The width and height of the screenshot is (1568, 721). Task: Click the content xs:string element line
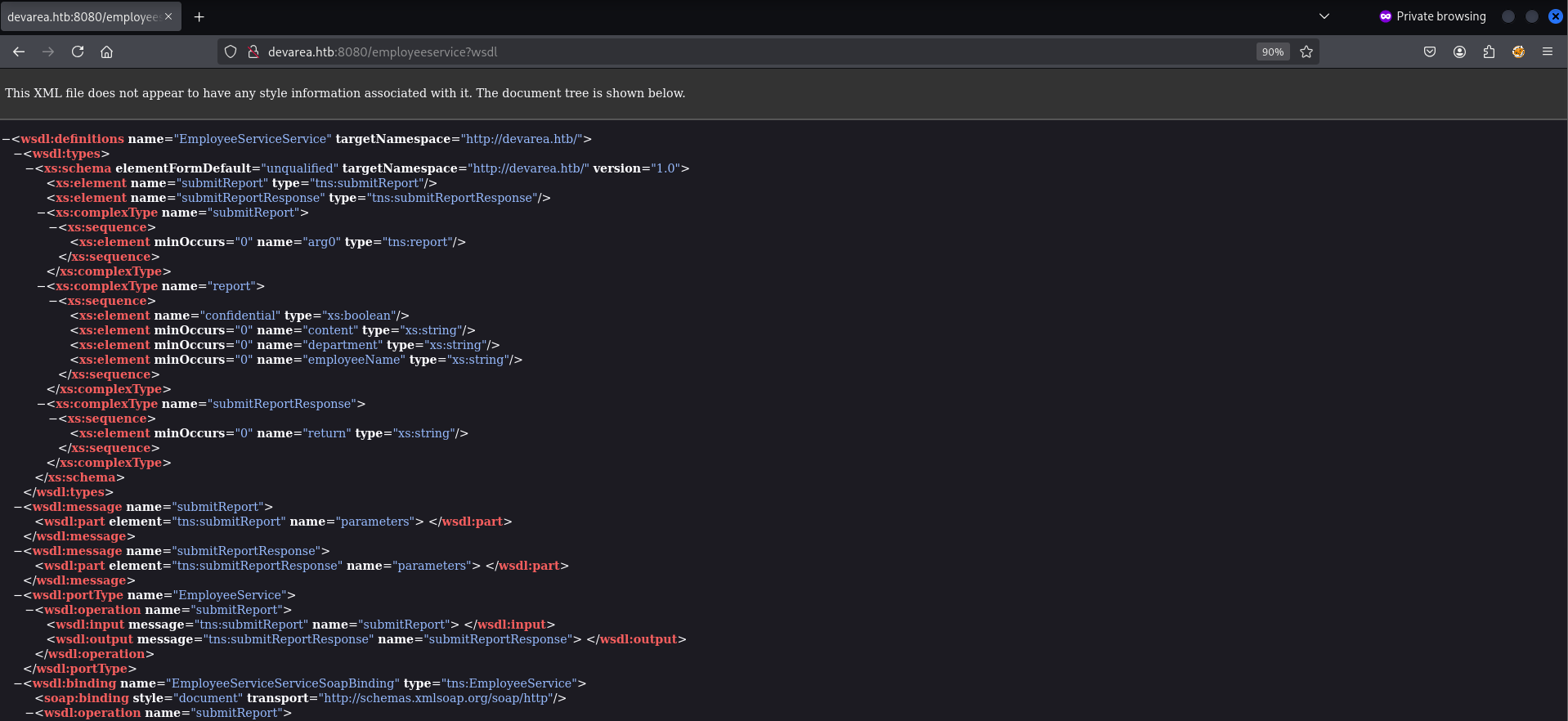pyautogui.click(x=272, y=330)
